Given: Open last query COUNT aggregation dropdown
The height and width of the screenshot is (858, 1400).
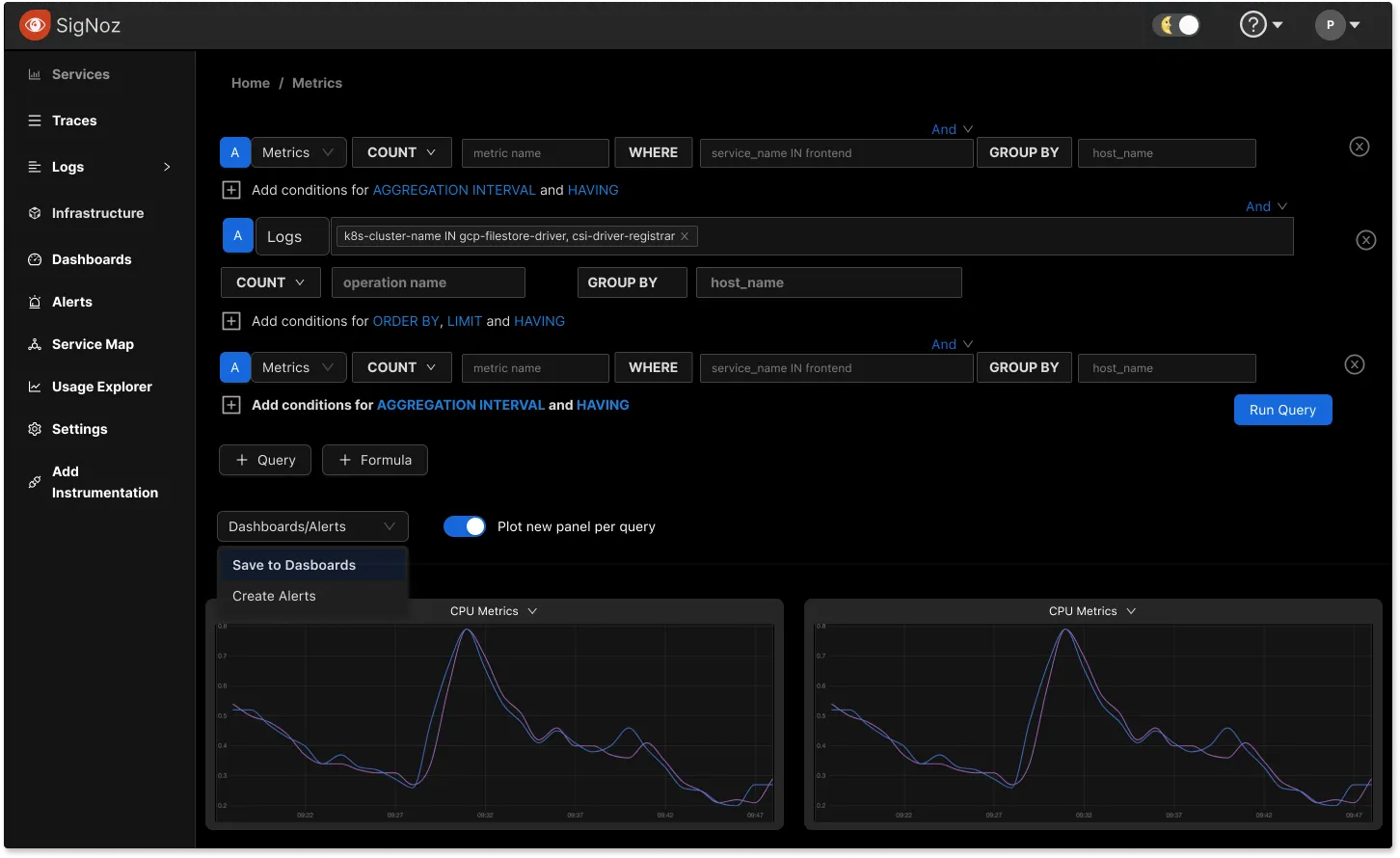Looking at the screenshot, I should 401,367.
